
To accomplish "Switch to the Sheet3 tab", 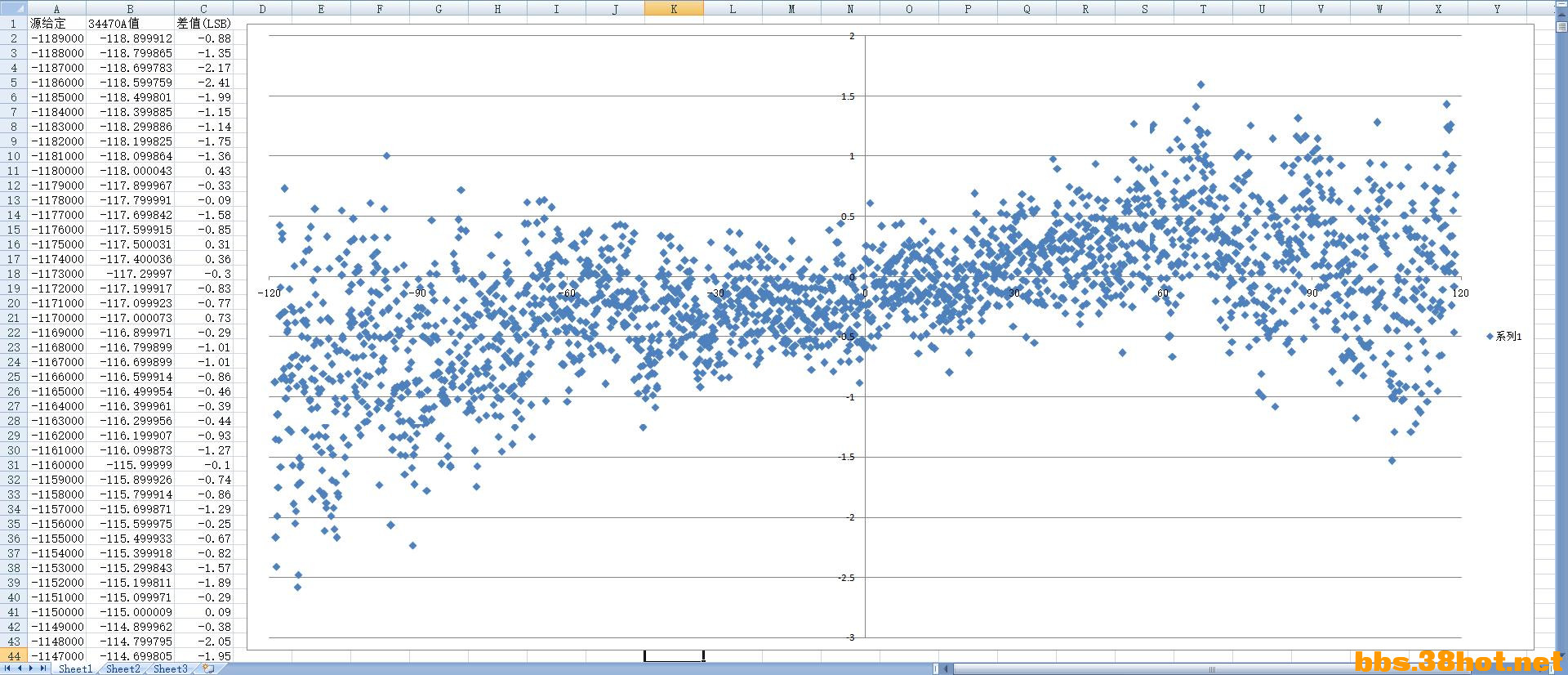I will [170, 668].
